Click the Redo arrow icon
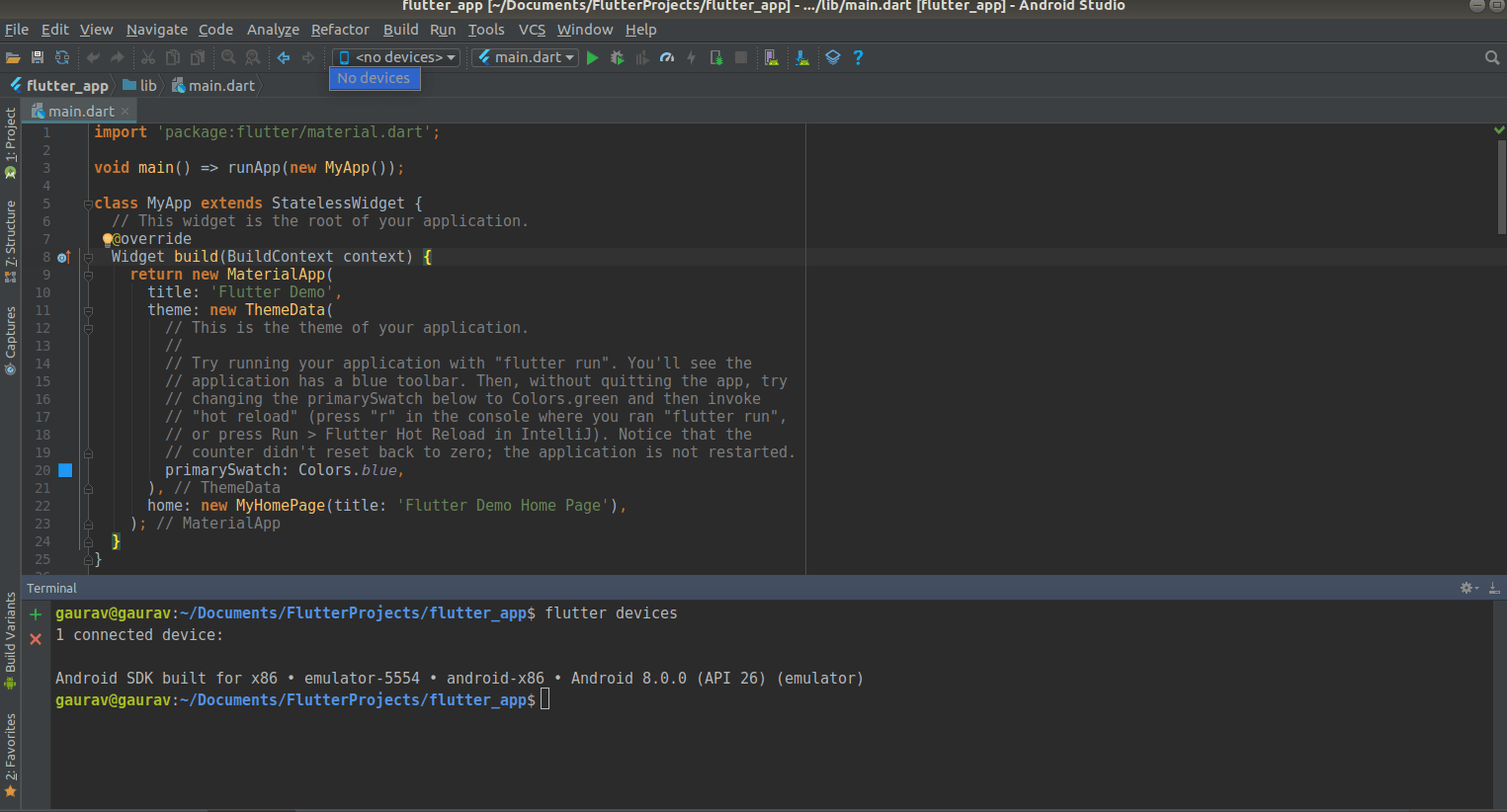The width and height of the screenshot is (1507, 812). coord(118,57)
